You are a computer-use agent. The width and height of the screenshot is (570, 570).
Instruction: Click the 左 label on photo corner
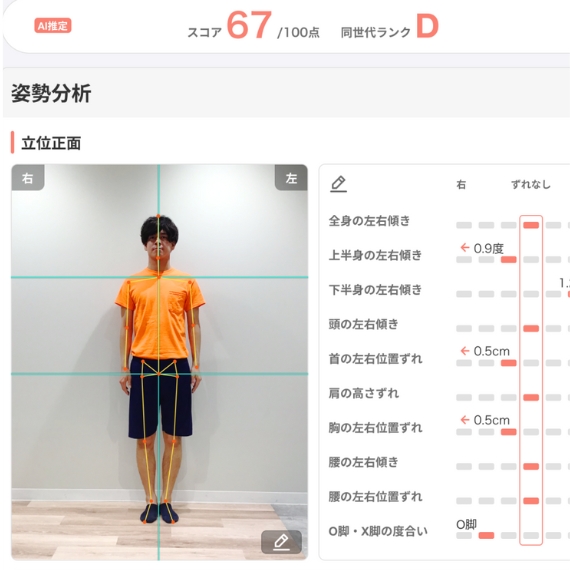coord(291,177)
